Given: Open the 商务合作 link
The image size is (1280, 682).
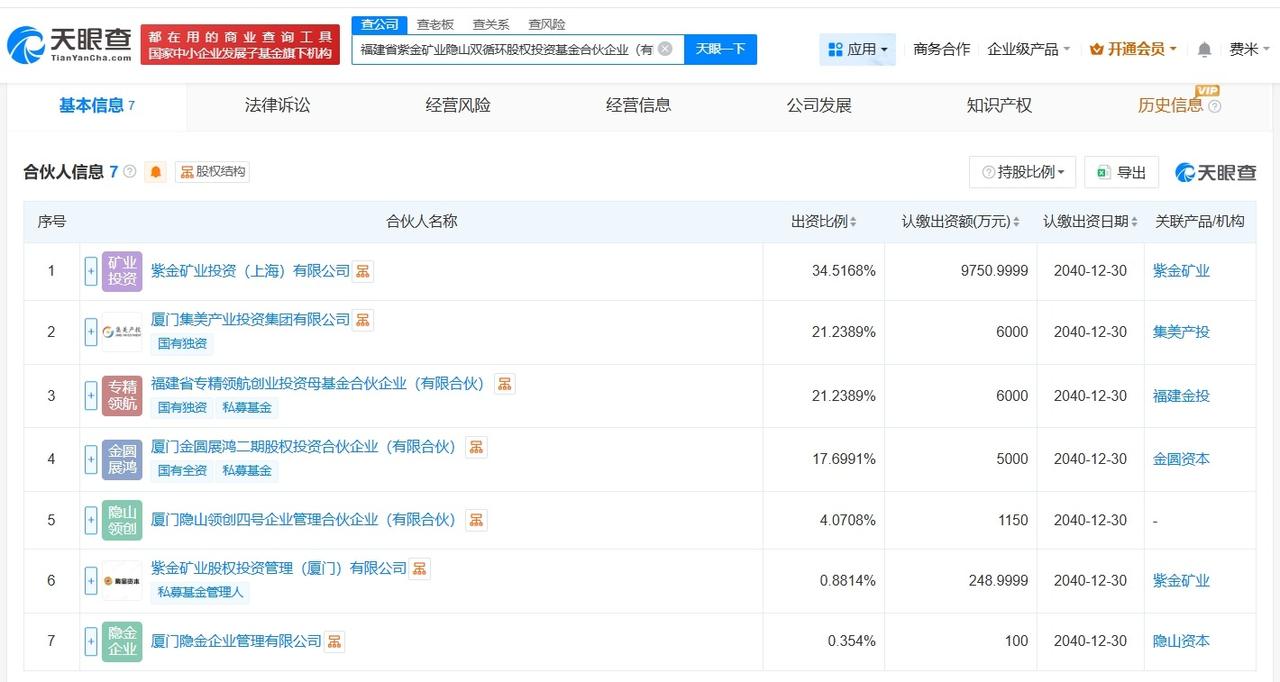Looking at the screenshot, I should pos(942,49).
